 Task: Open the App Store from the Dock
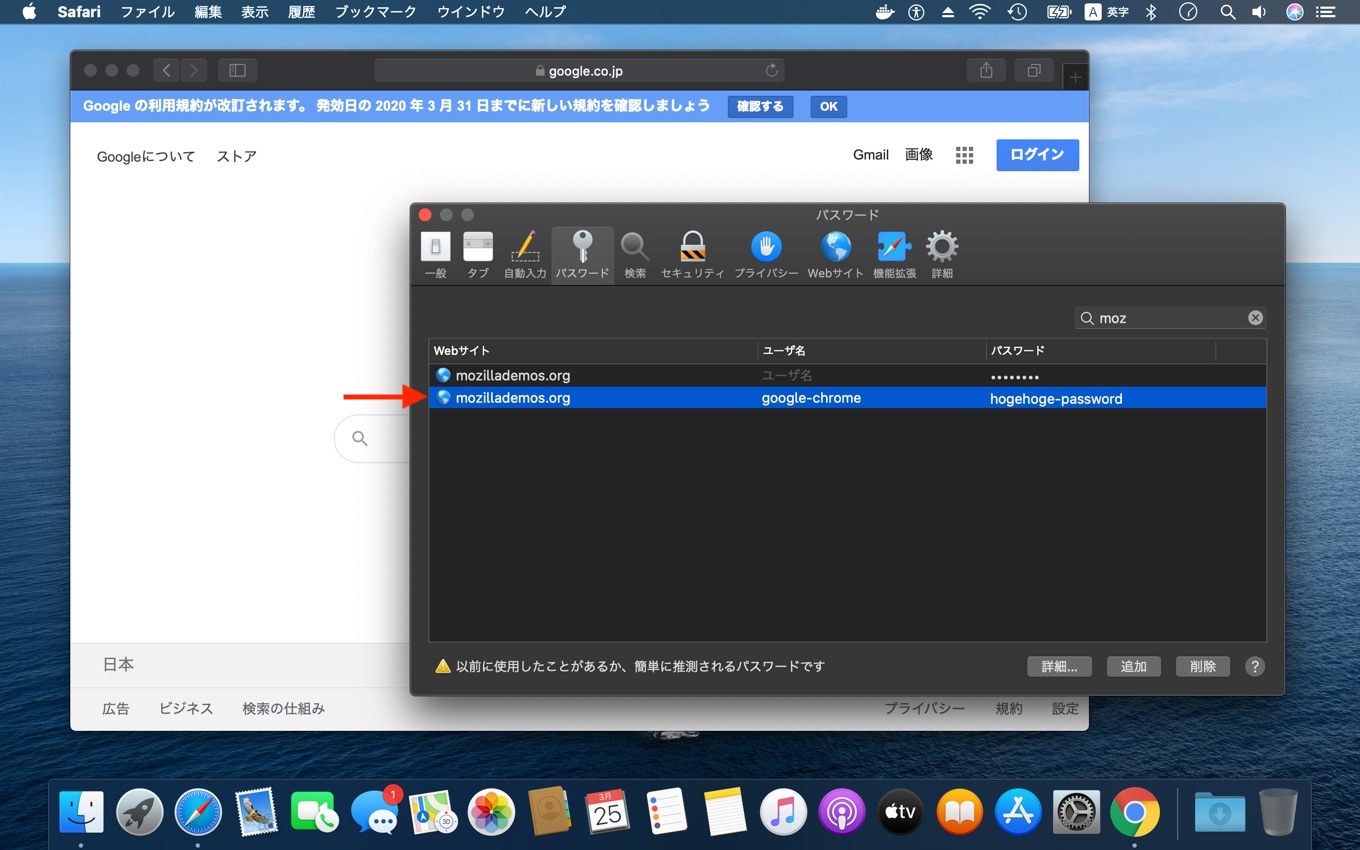point(1018,812)
